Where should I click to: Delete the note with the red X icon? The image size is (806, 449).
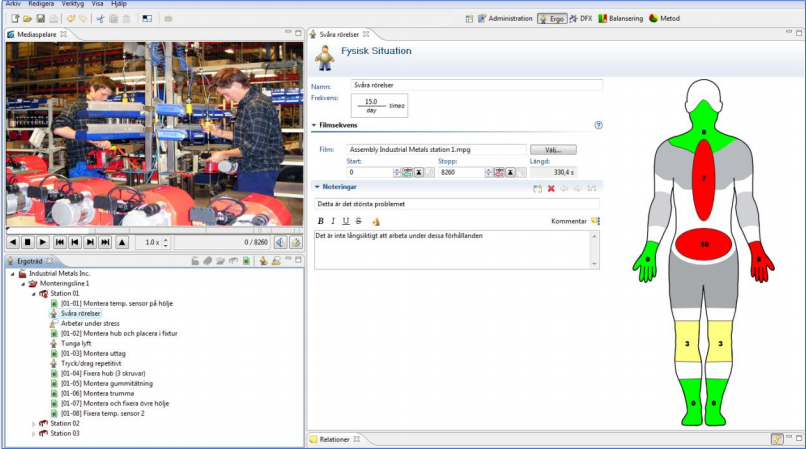point(551,188)
